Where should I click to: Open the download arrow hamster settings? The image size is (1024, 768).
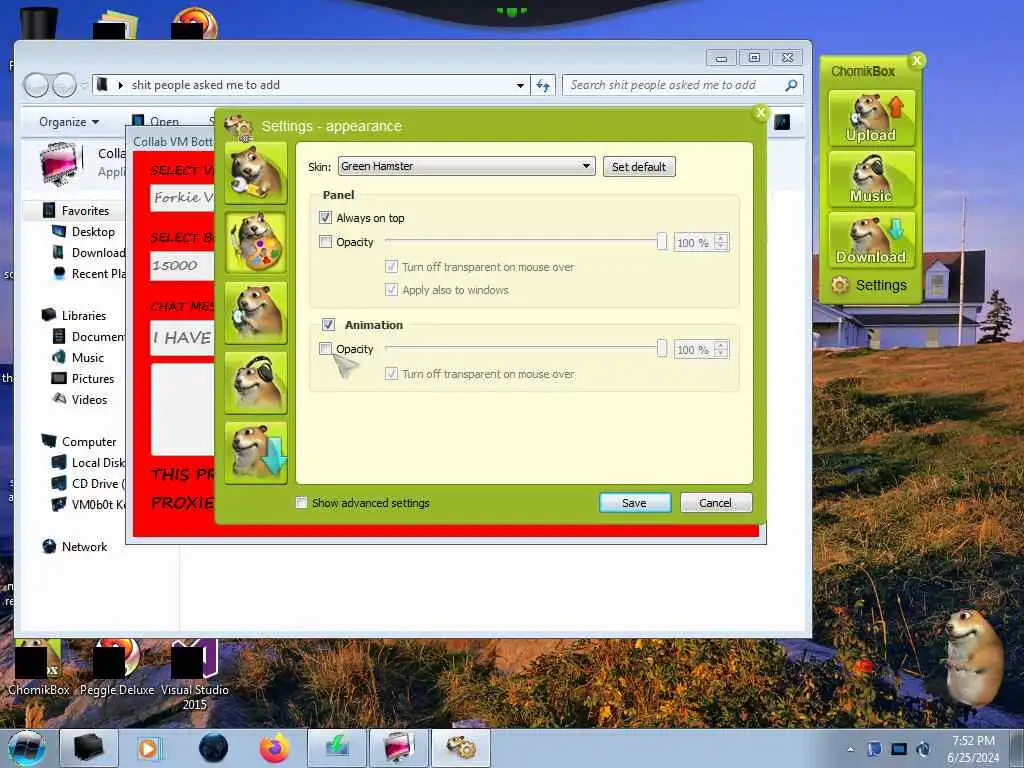[255, 453]
